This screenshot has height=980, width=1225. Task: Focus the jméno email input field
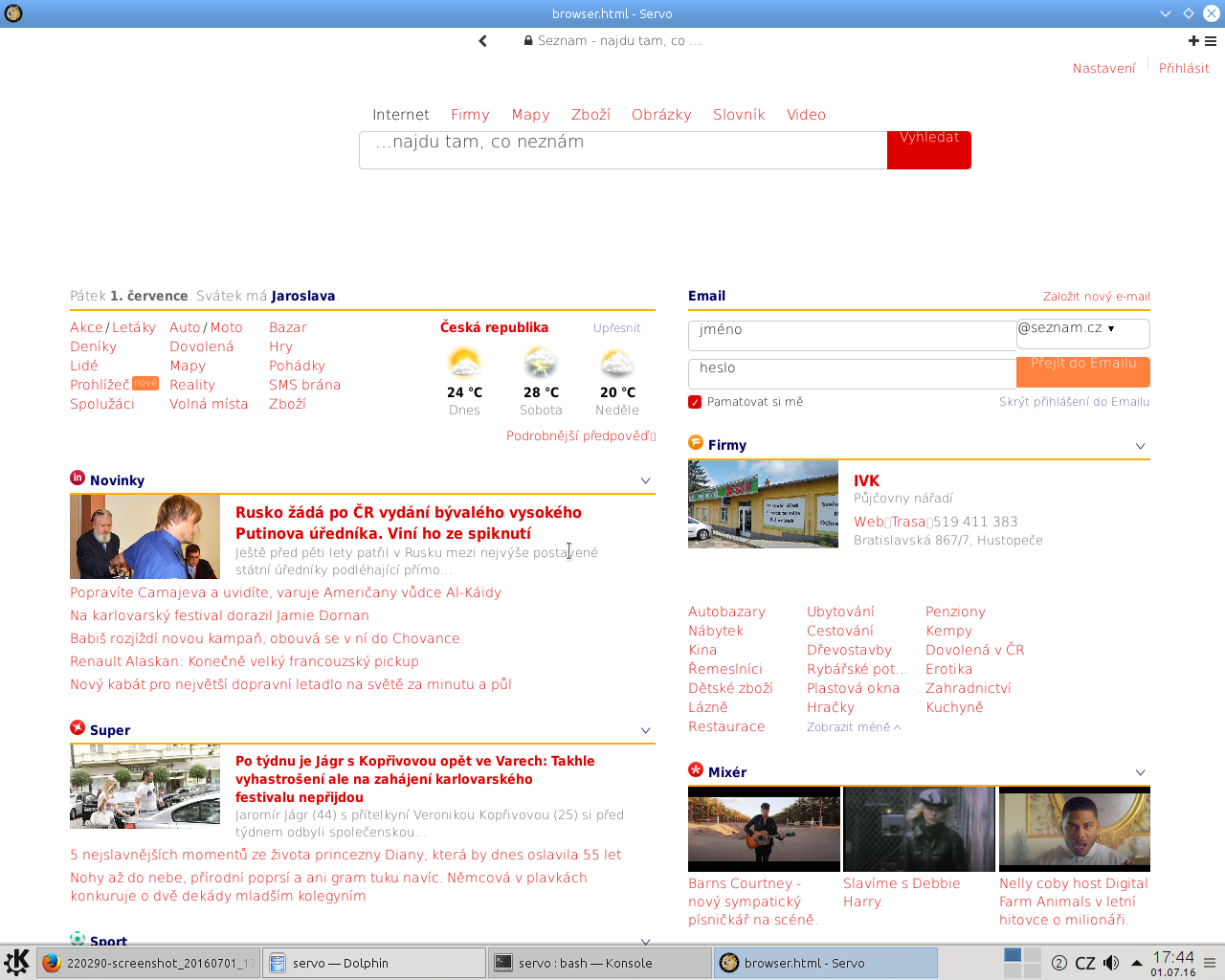(852, 336)
